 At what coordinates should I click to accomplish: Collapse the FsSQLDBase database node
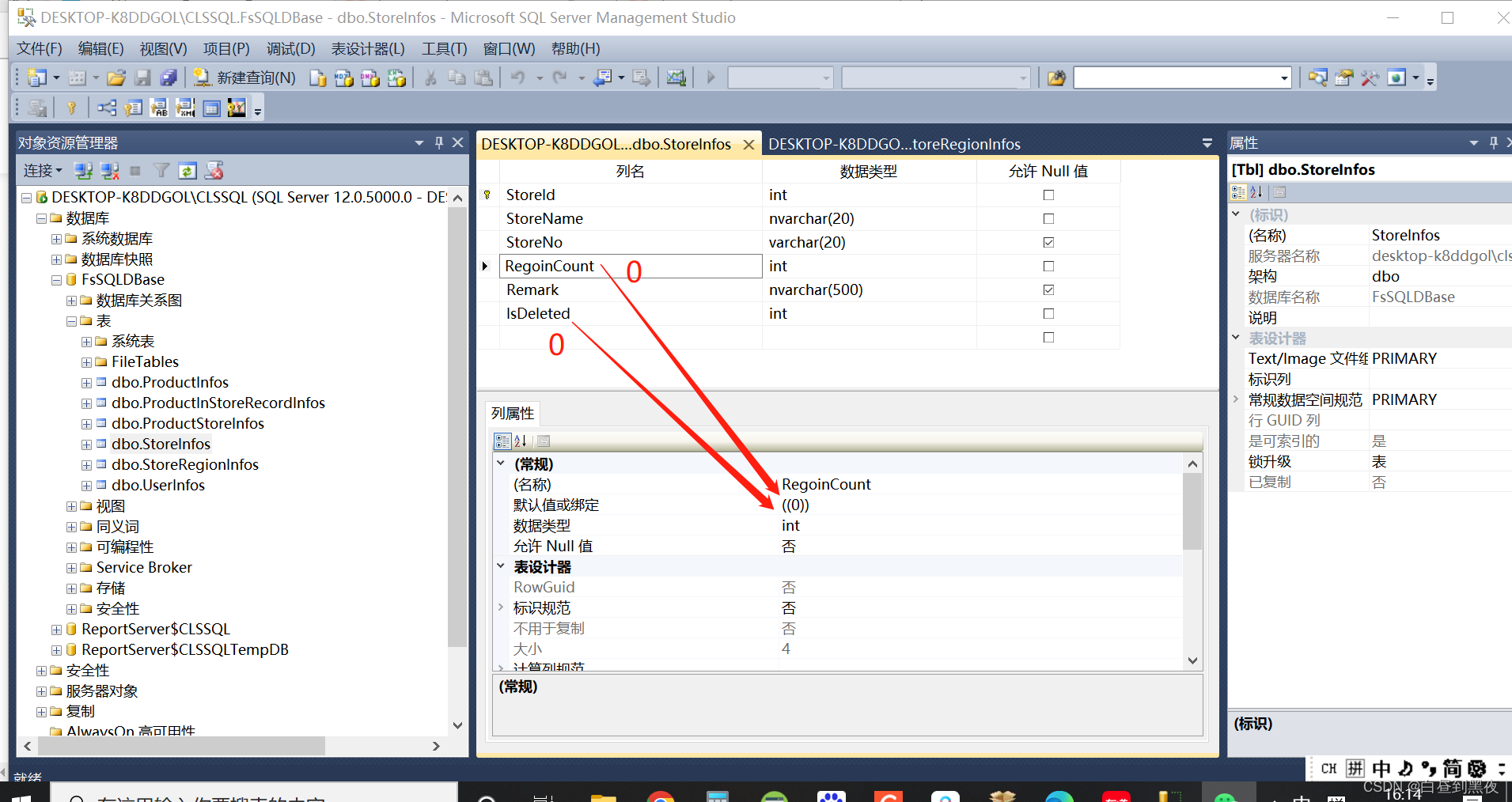pos(56,280)
